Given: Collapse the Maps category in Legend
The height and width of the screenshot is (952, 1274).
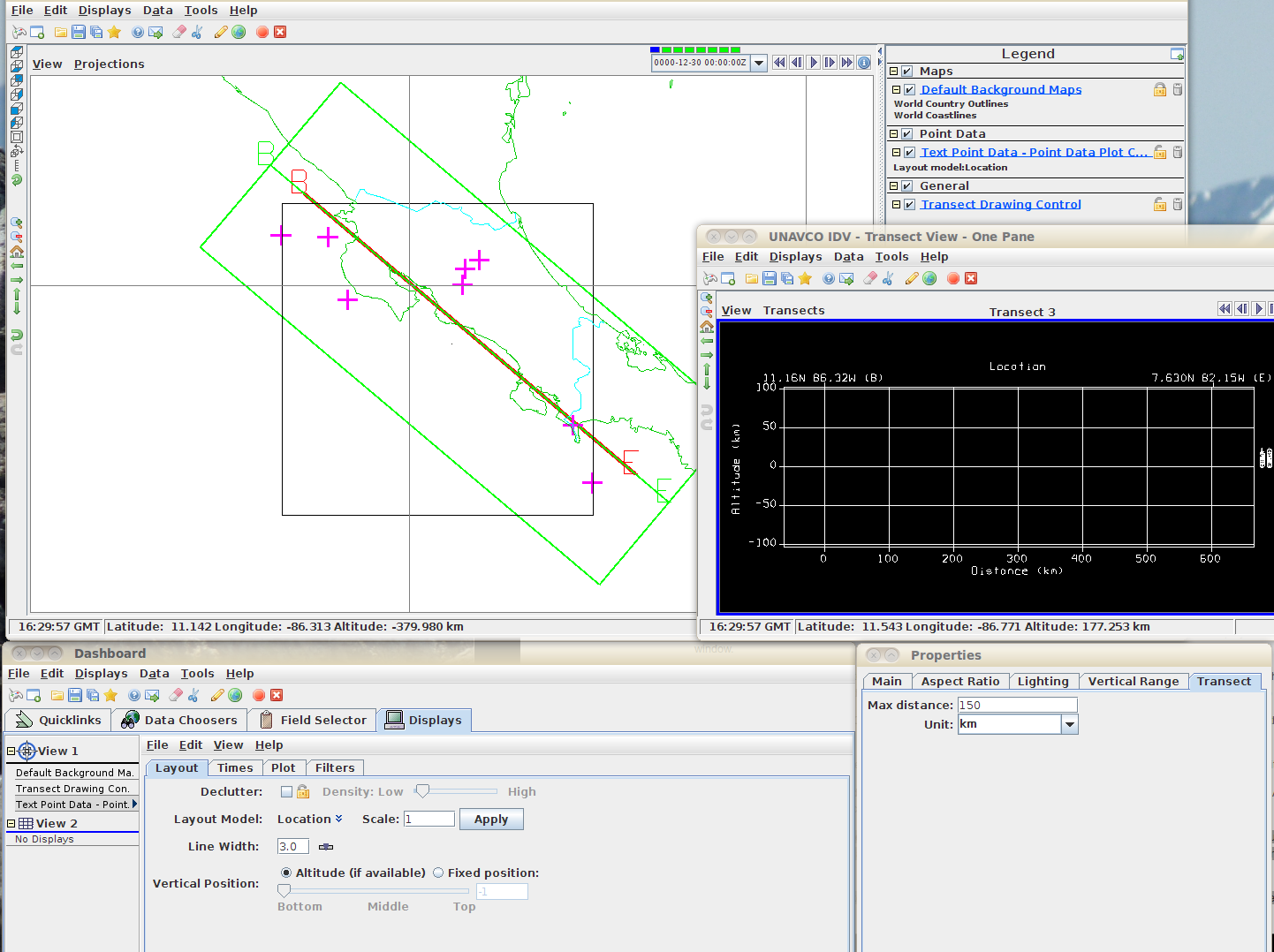Looking at the screenshot, I should pyautogui.click(x=893, y=72).
